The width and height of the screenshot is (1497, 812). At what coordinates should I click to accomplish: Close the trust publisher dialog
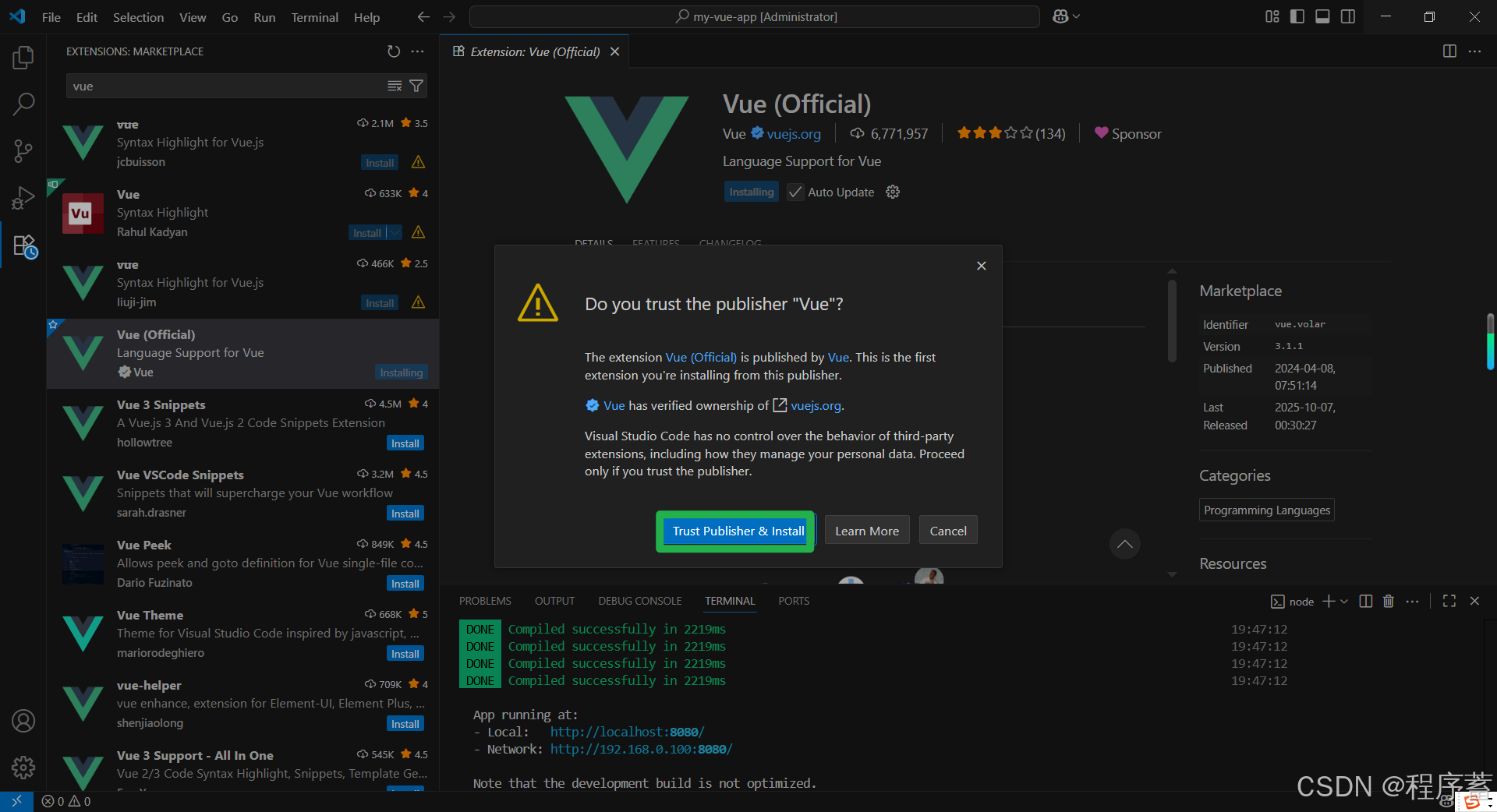coord(982,266)
